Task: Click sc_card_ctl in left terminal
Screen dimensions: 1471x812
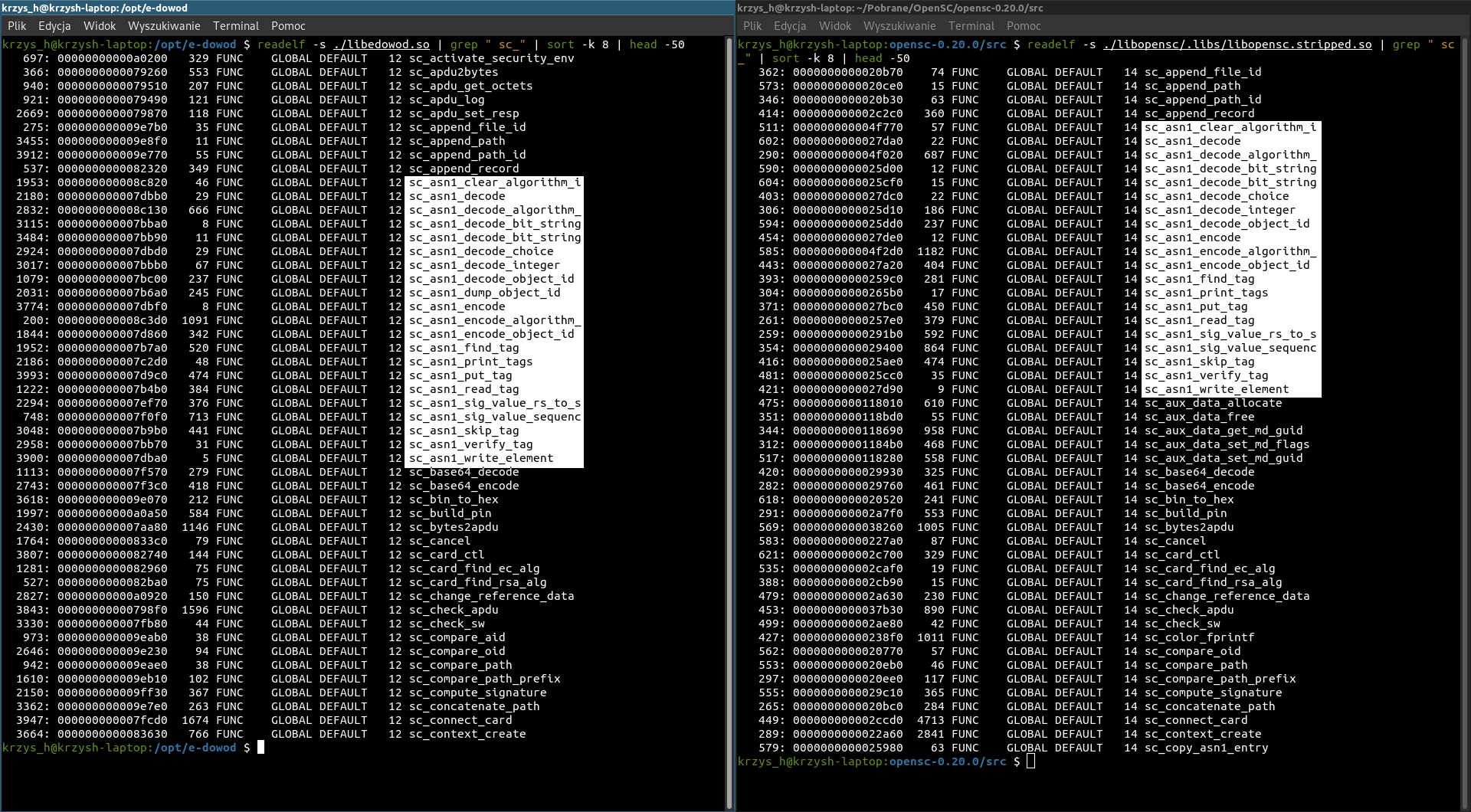Action: click(x=447, y=555)
